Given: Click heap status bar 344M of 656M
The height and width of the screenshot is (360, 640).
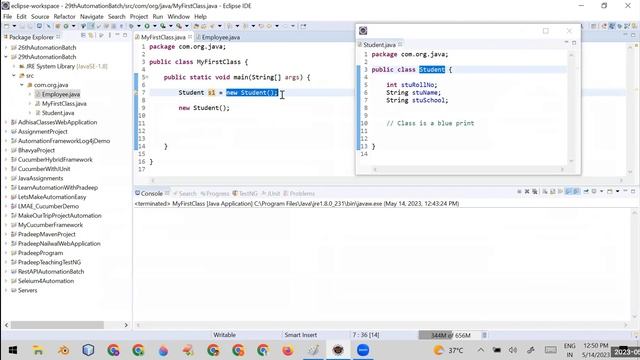Looking at the screenshot, I should click(450, 335).
